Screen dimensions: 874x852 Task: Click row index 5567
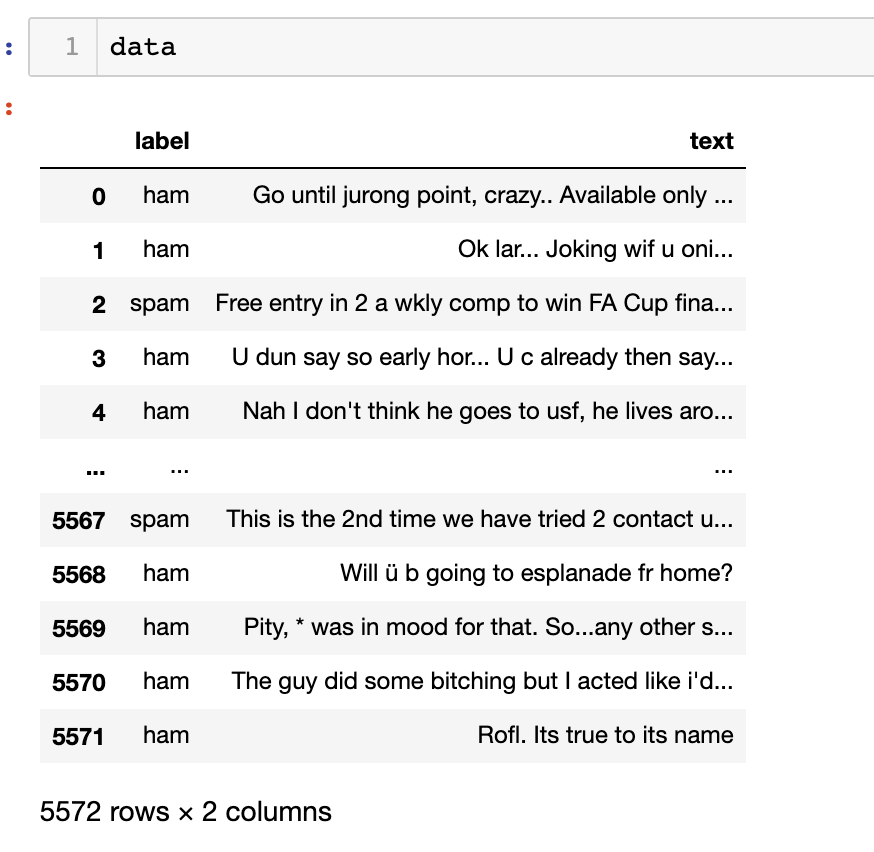pos(79,520)
